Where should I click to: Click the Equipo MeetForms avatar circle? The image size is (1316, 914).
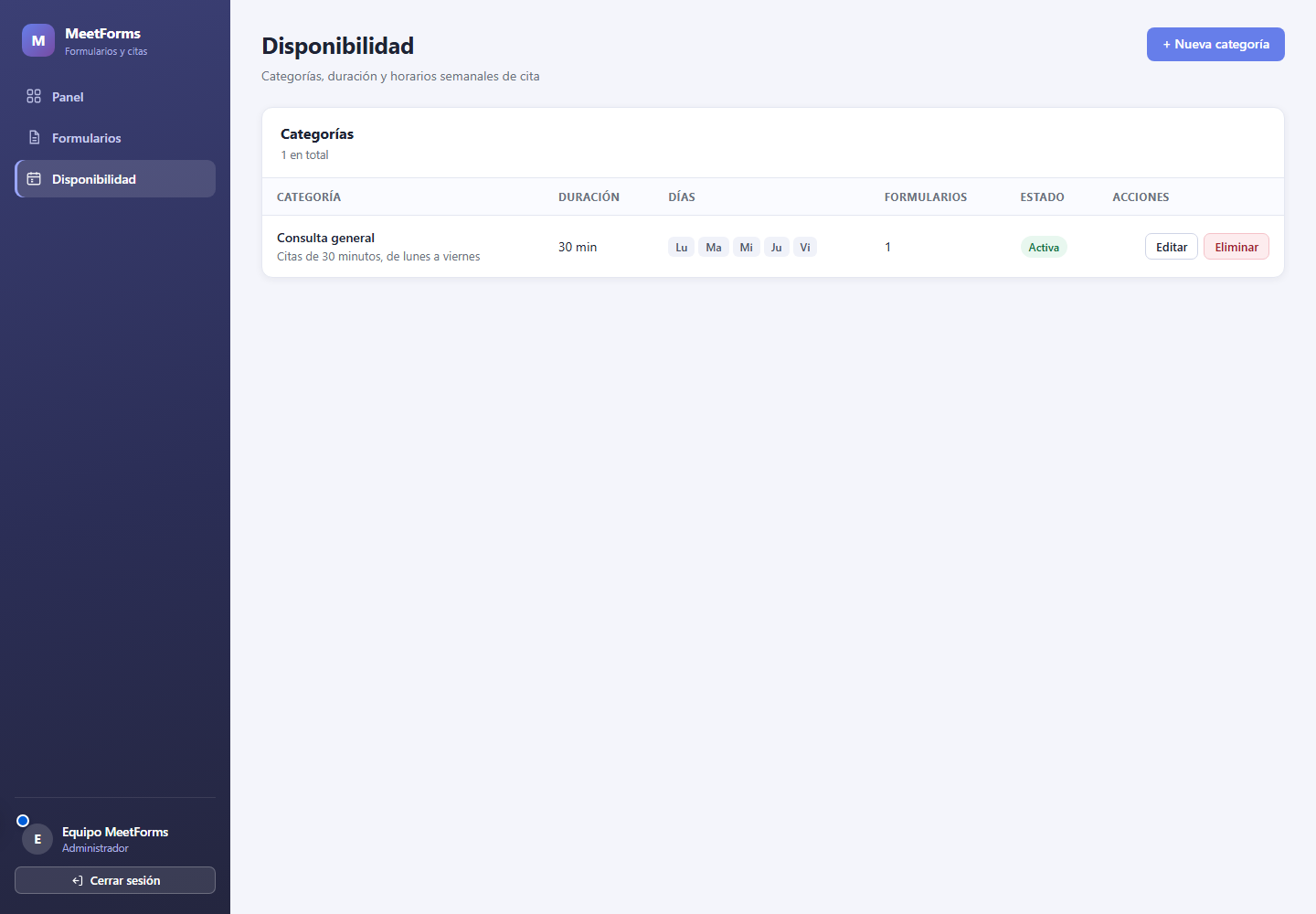[37, 839]
